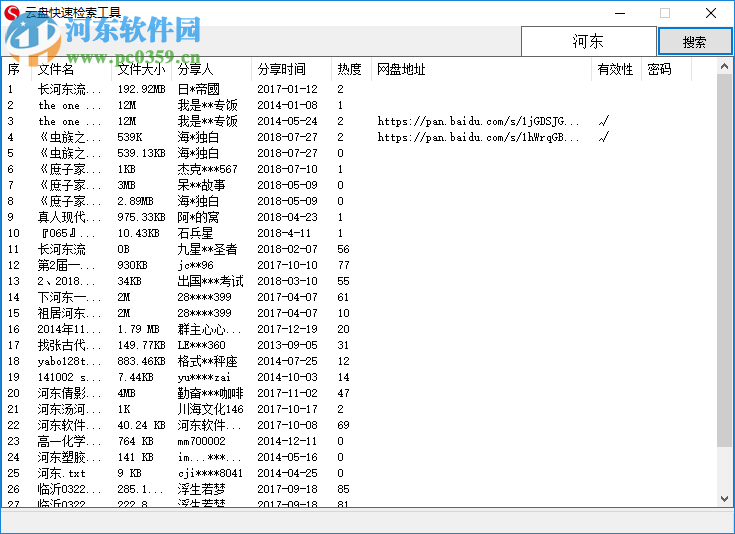Select row 21 河东汤河... file name
This screenshot has height=534, width=735.
[x=69, y=409]
